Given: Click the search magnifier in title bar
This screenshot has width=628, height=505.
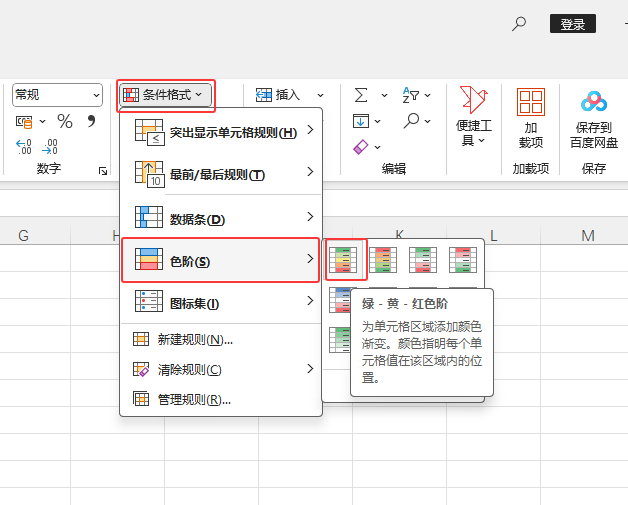Looking at the screenshot, I should click(x=519, y=24).
